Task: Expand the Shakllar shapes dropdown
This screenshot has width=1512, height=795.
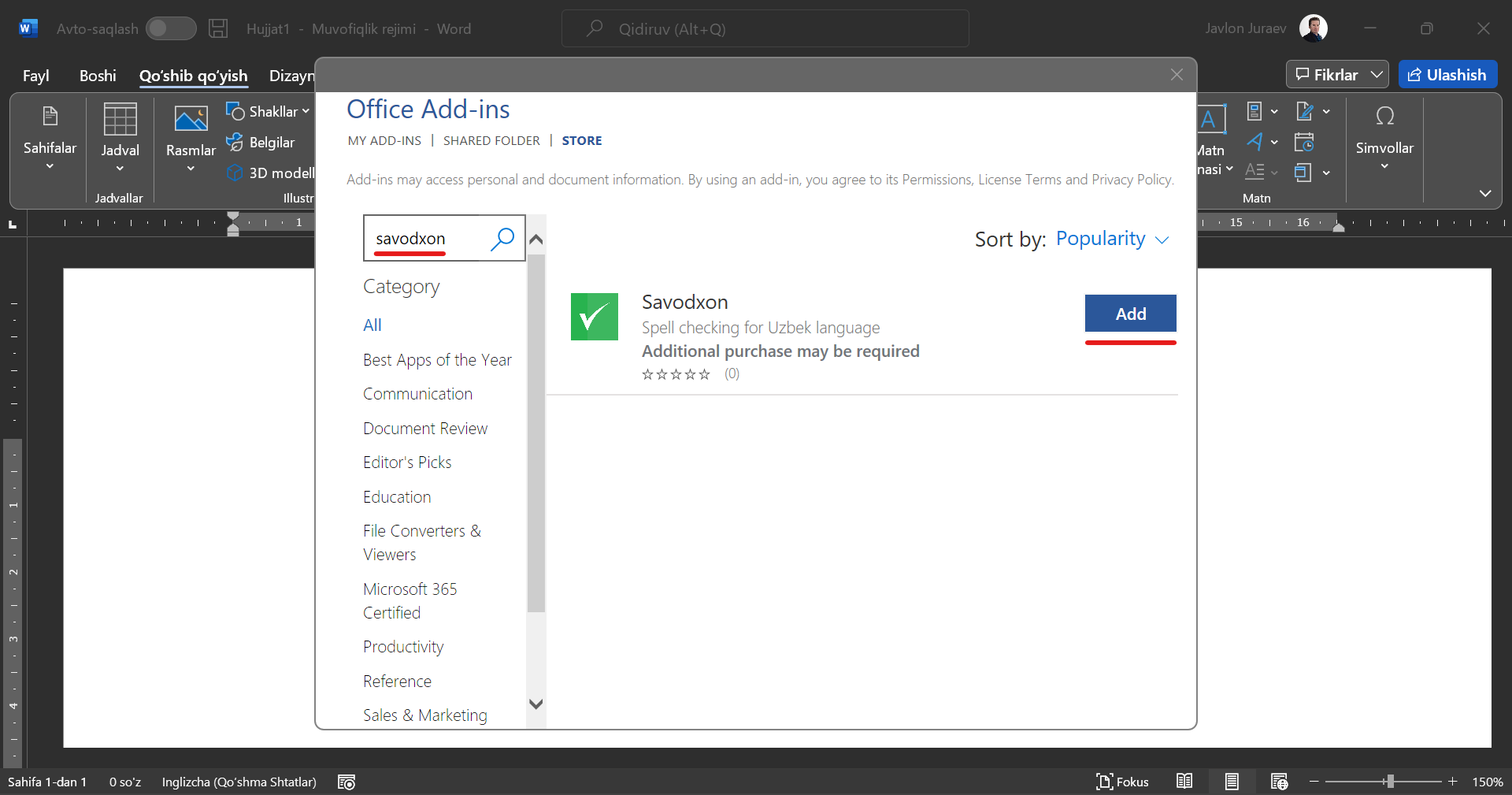Action: 305,112
